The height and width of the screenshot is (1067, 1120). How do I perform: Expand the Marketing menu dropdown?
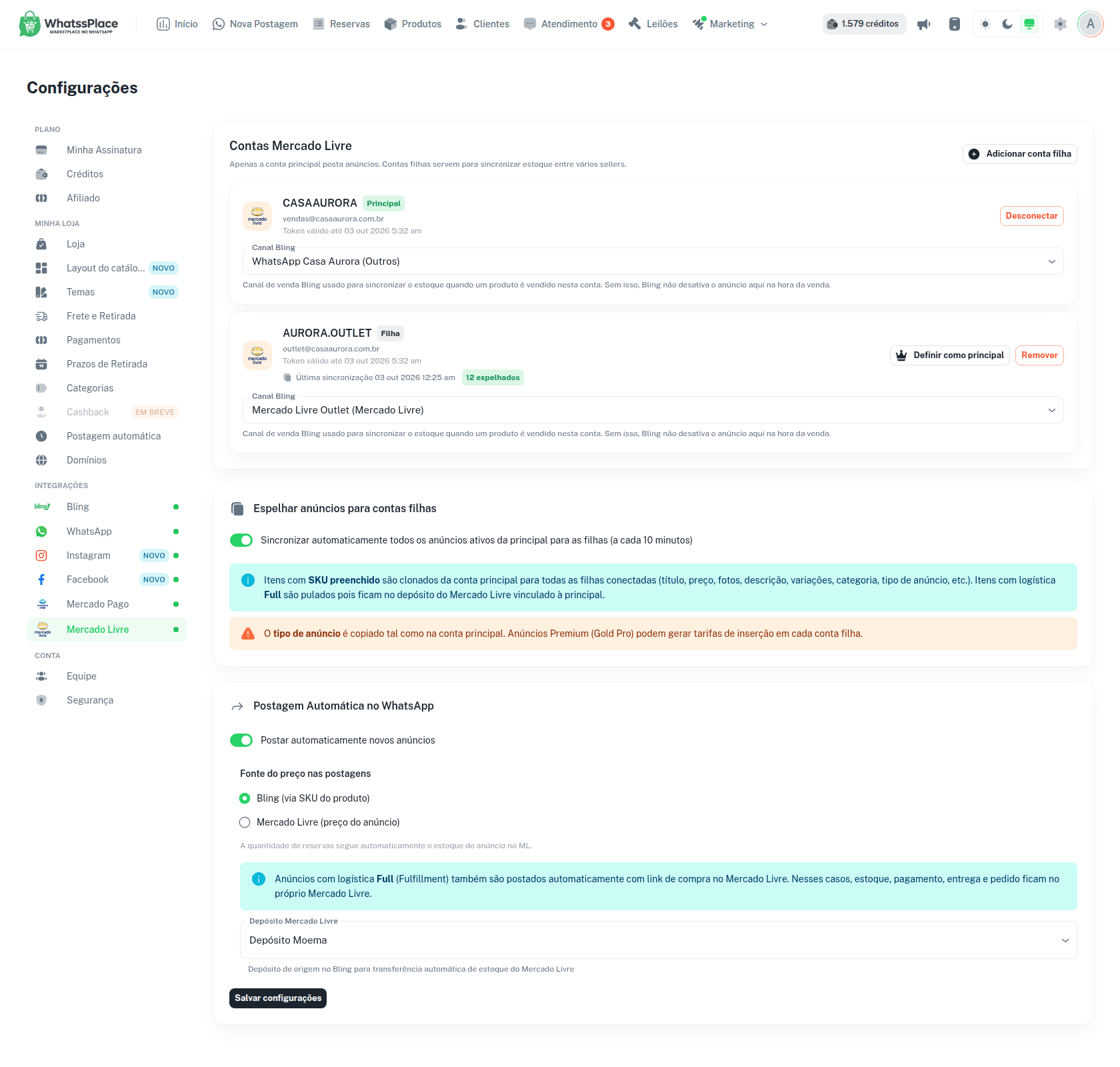731,24
